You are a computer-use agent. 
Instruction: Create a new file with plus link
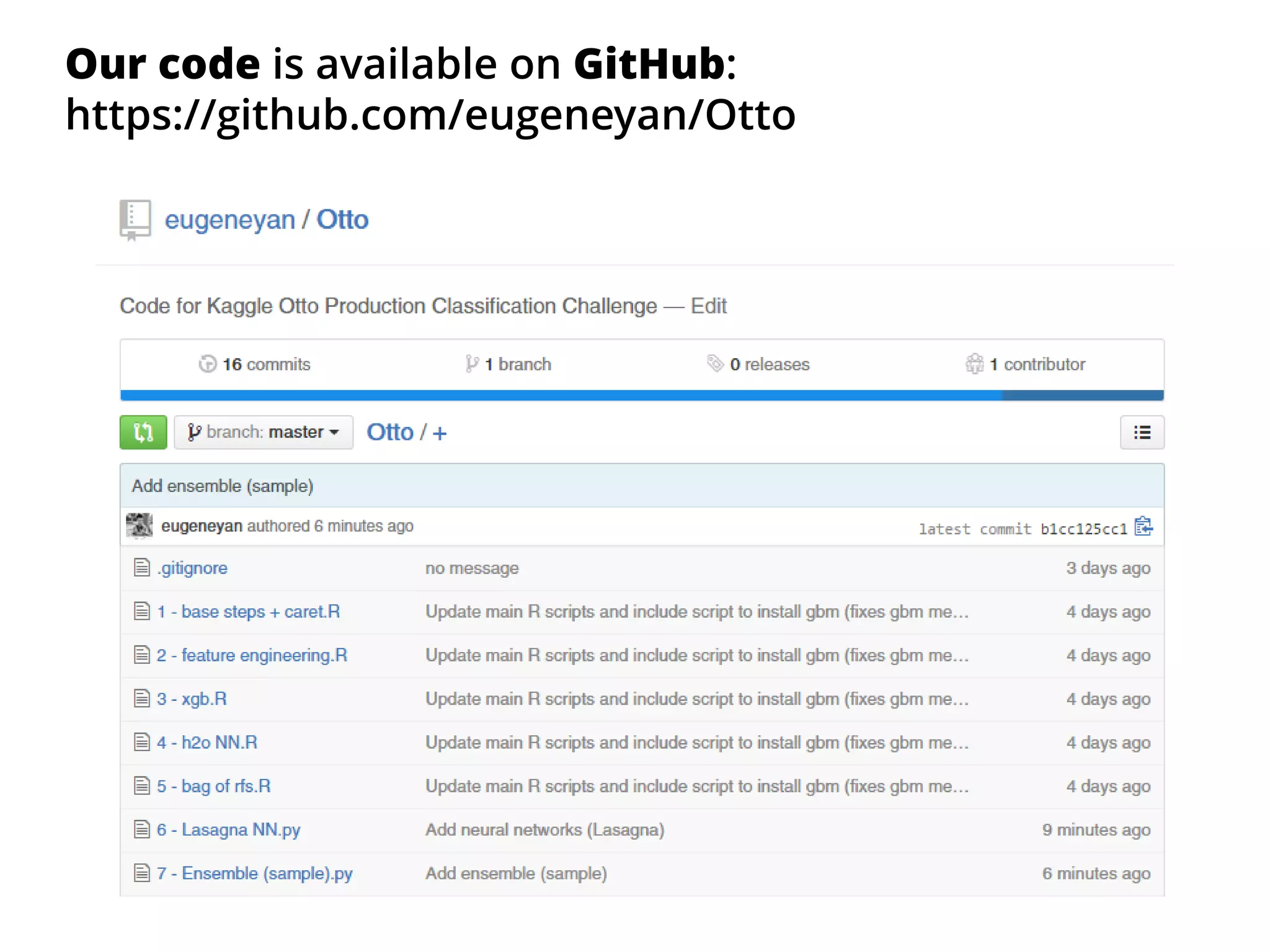440,433
